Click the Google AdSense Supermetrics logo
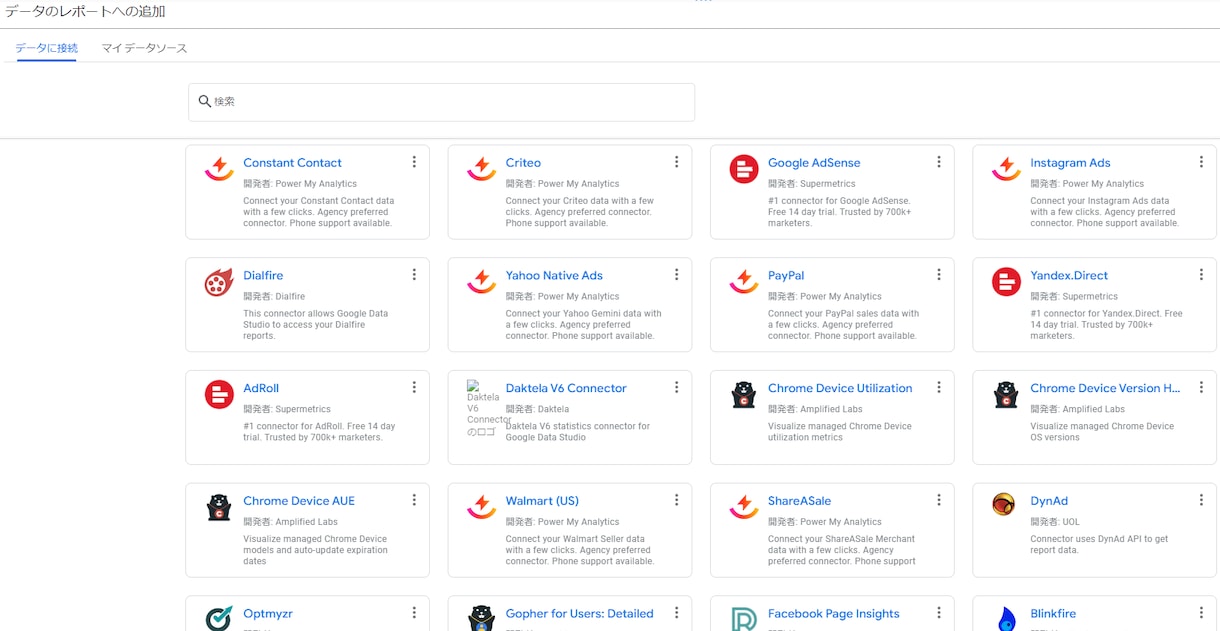The image size is (1220, 631). click(744, 169)
